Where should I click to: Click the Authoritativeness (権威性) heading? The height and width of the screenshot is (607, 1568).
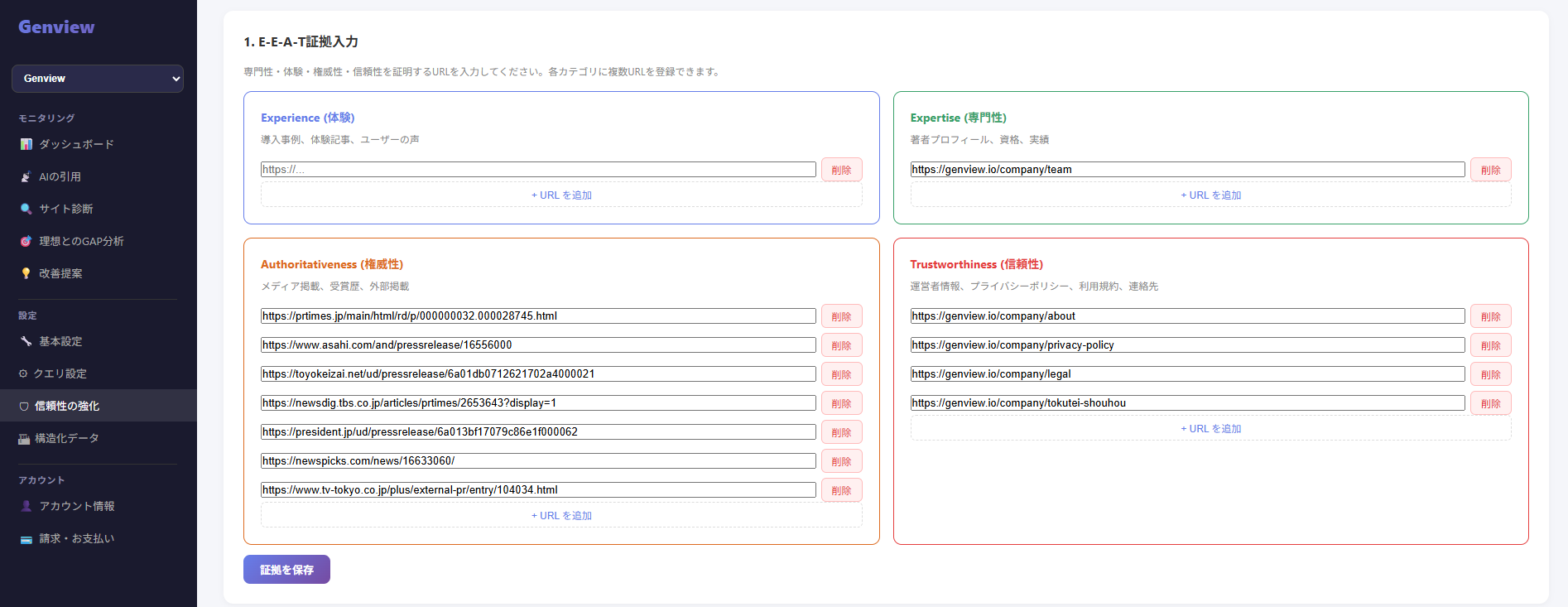click(x=332, y=264)
